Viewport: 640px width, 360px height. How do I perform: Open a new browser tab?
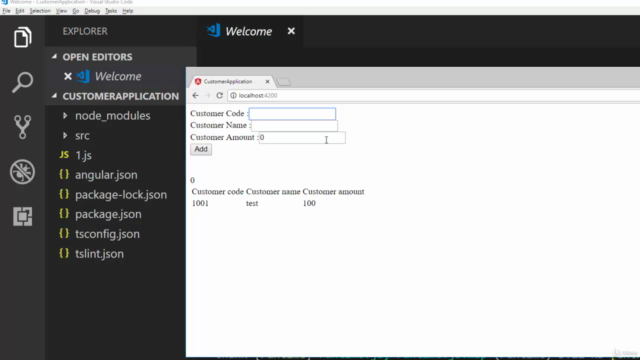pyautogui.click(x=284, y=82)
